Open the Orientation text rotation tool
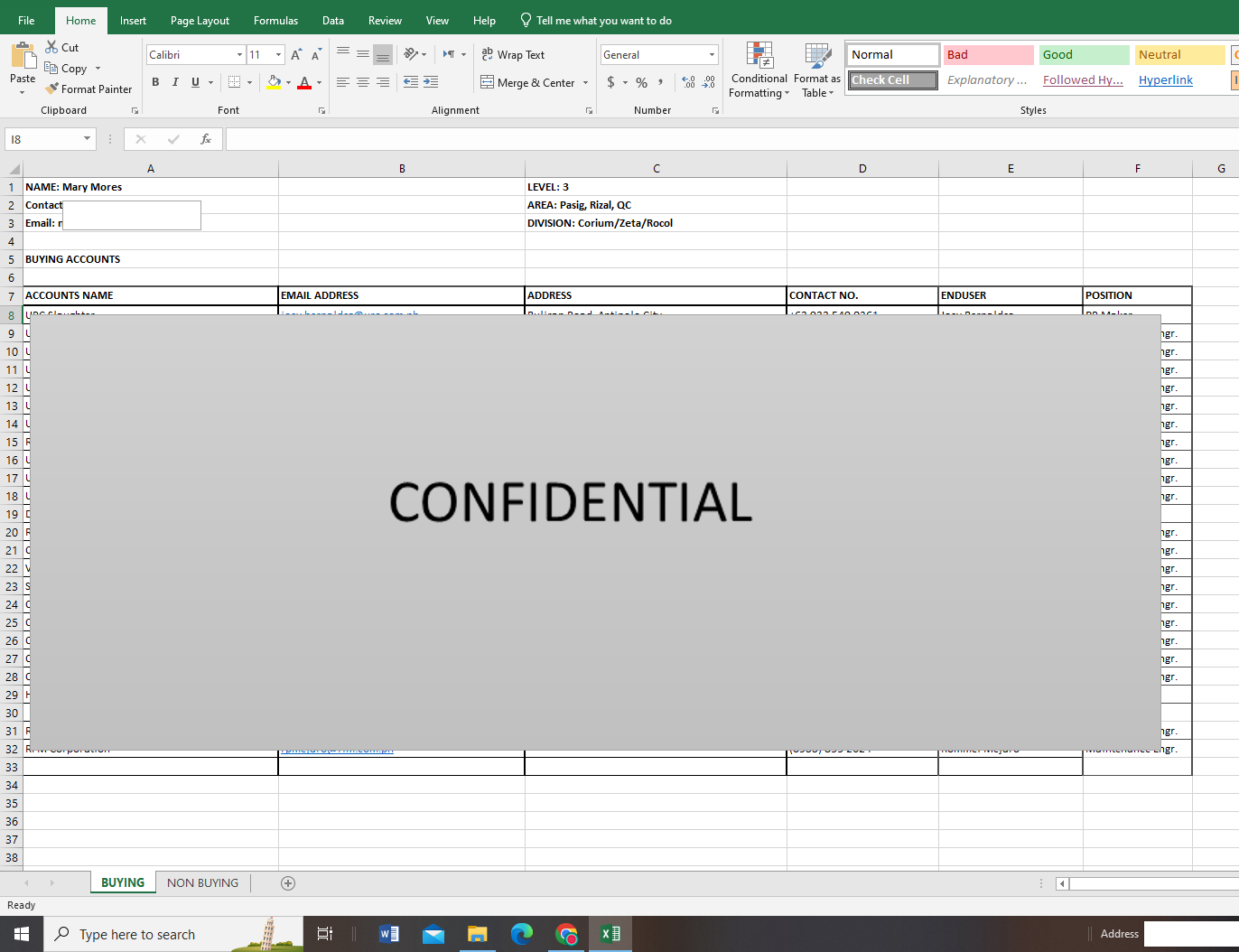This screenshot has height=952, width=1239. [x=411, y=54]
